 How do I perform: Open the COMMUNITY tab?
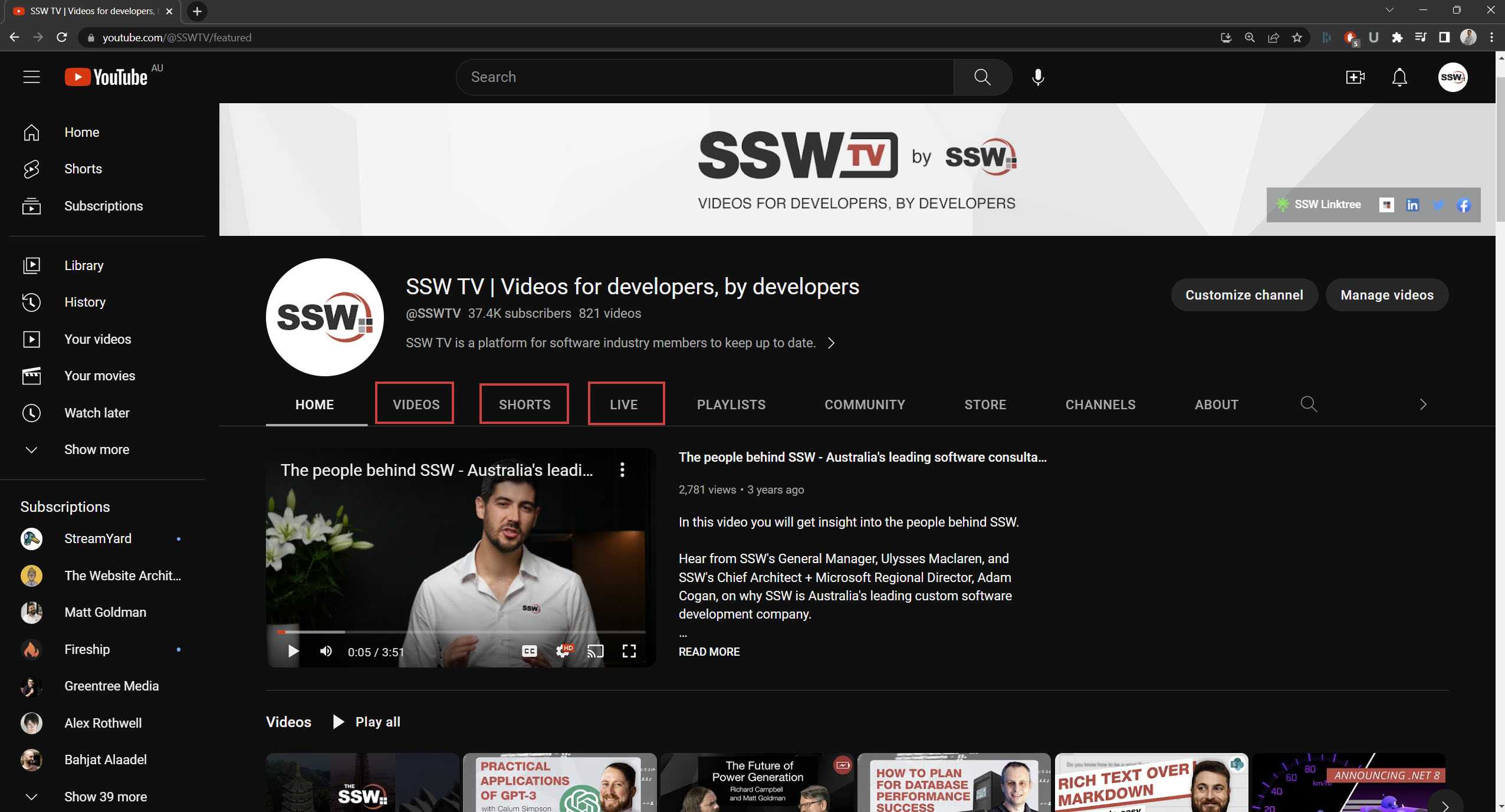point(865,405)
